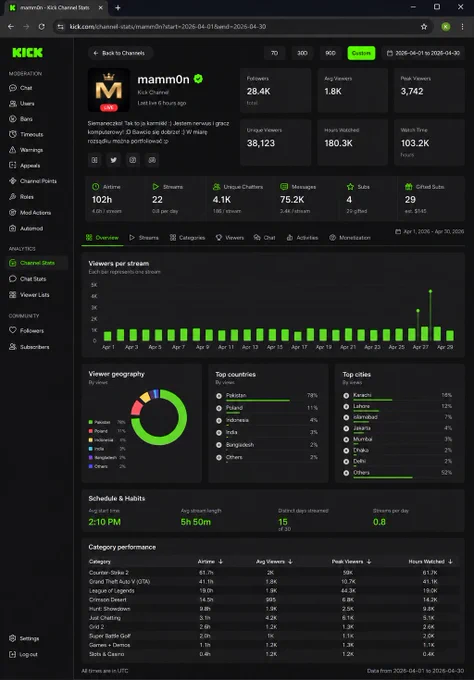Image resolution: width=474 pixels, height=680 pixels.
Task: Open a new browser tab
Action: coord(118,7)
